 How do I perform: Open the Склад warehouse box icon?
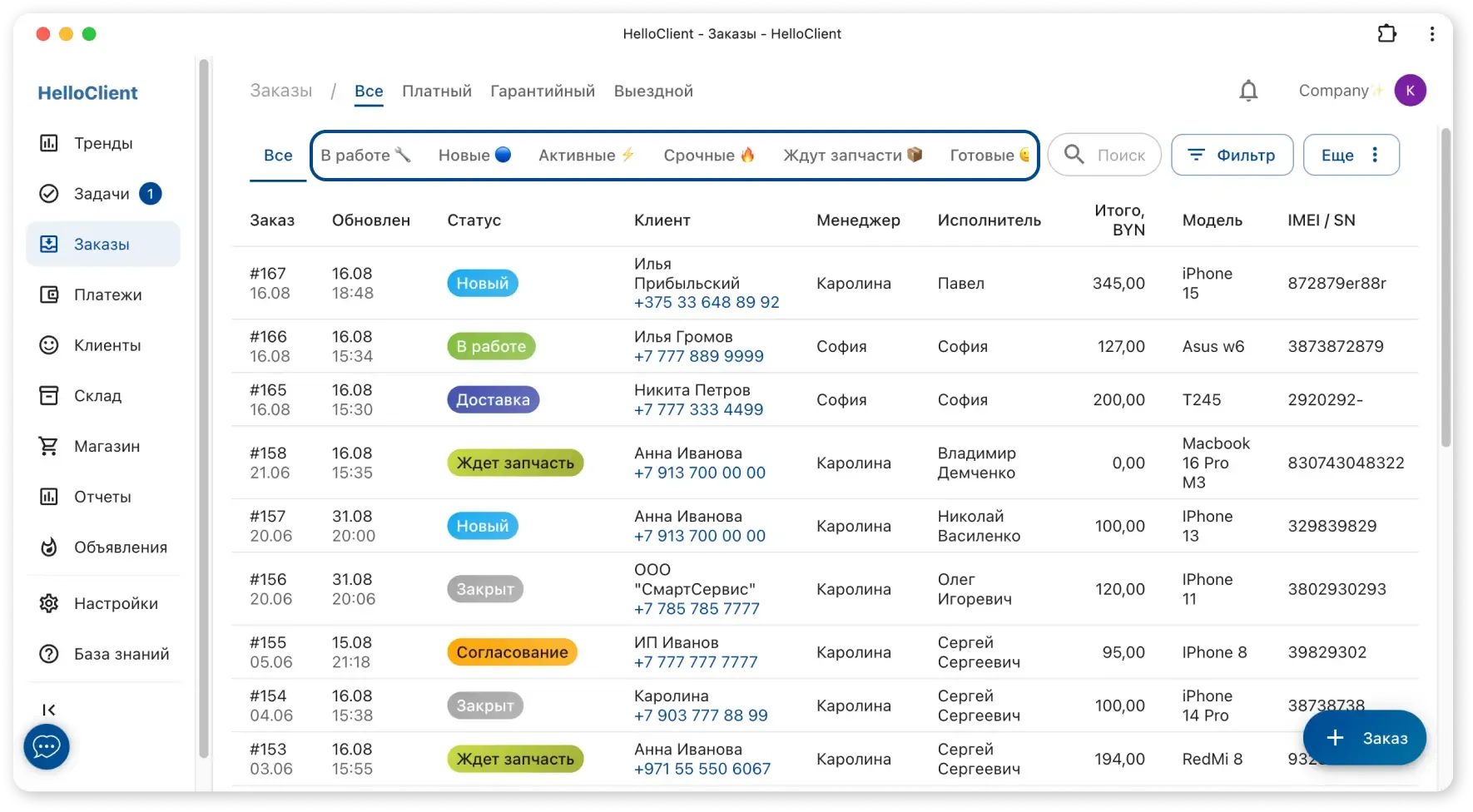(49, 396)
